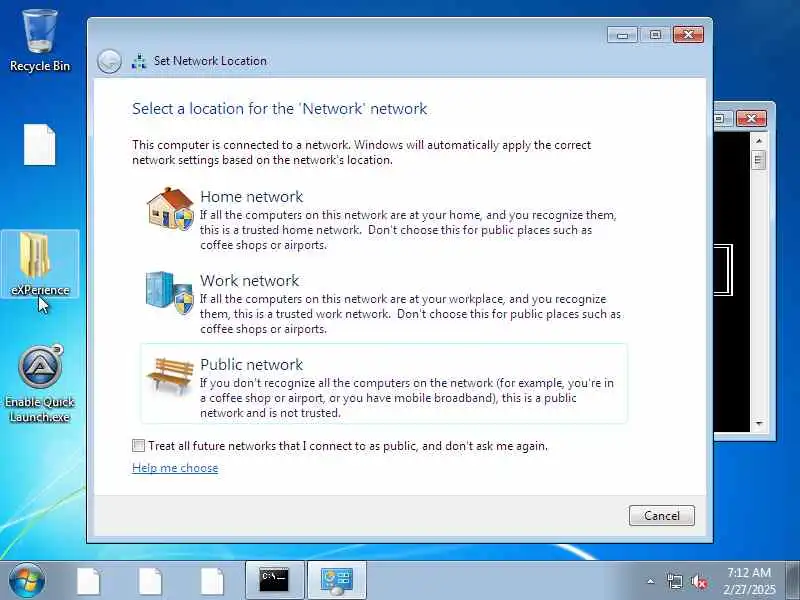The height and width of the screenshot is (600, 800).
Task: Click the console window scrollbar up arrow
Action: coord(759,140)
